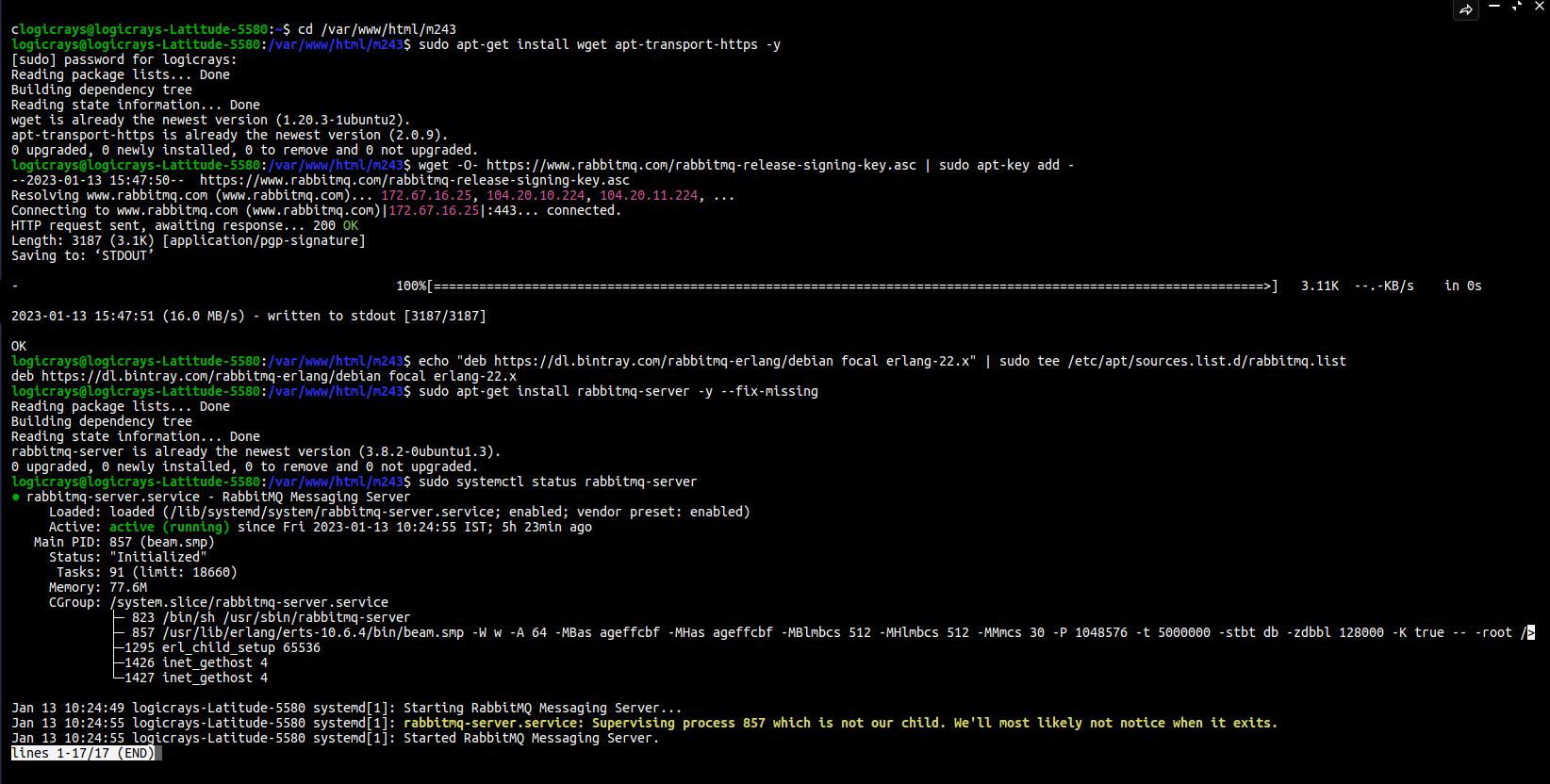This screenshot has width=1550, height=784.
Task: Click the share arrow icon
Action: (1466, 9)
